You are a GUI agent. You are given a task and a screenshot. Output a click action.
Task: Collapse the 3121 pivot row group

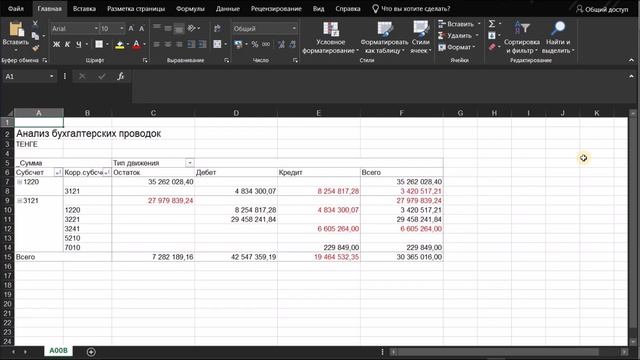point(19,201)
